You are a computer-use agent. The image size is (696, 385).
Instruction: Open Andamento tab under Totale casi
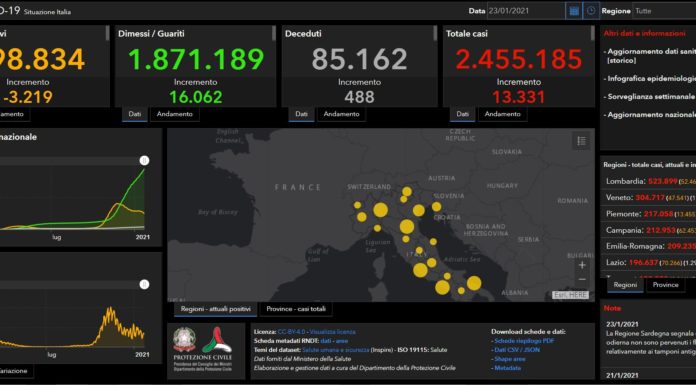502,114
